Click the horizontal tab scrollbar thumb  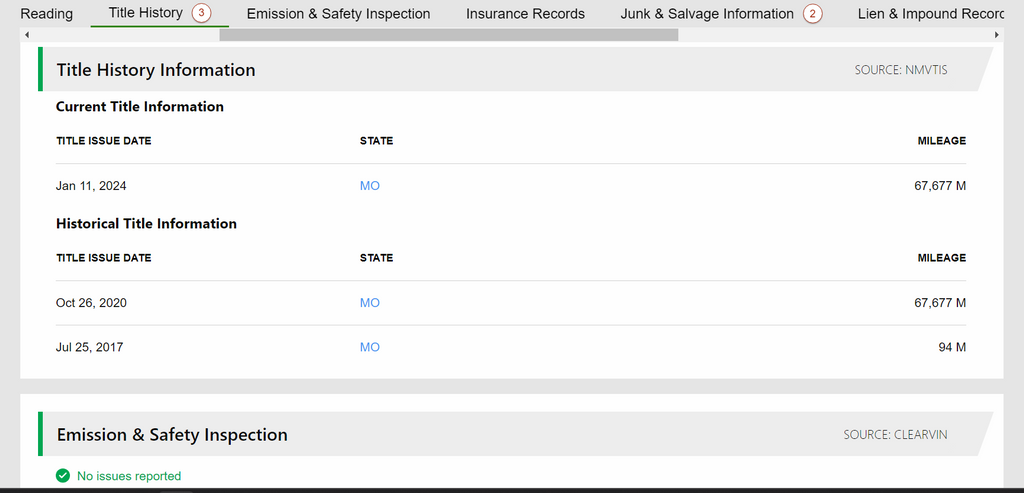point(448,35)
